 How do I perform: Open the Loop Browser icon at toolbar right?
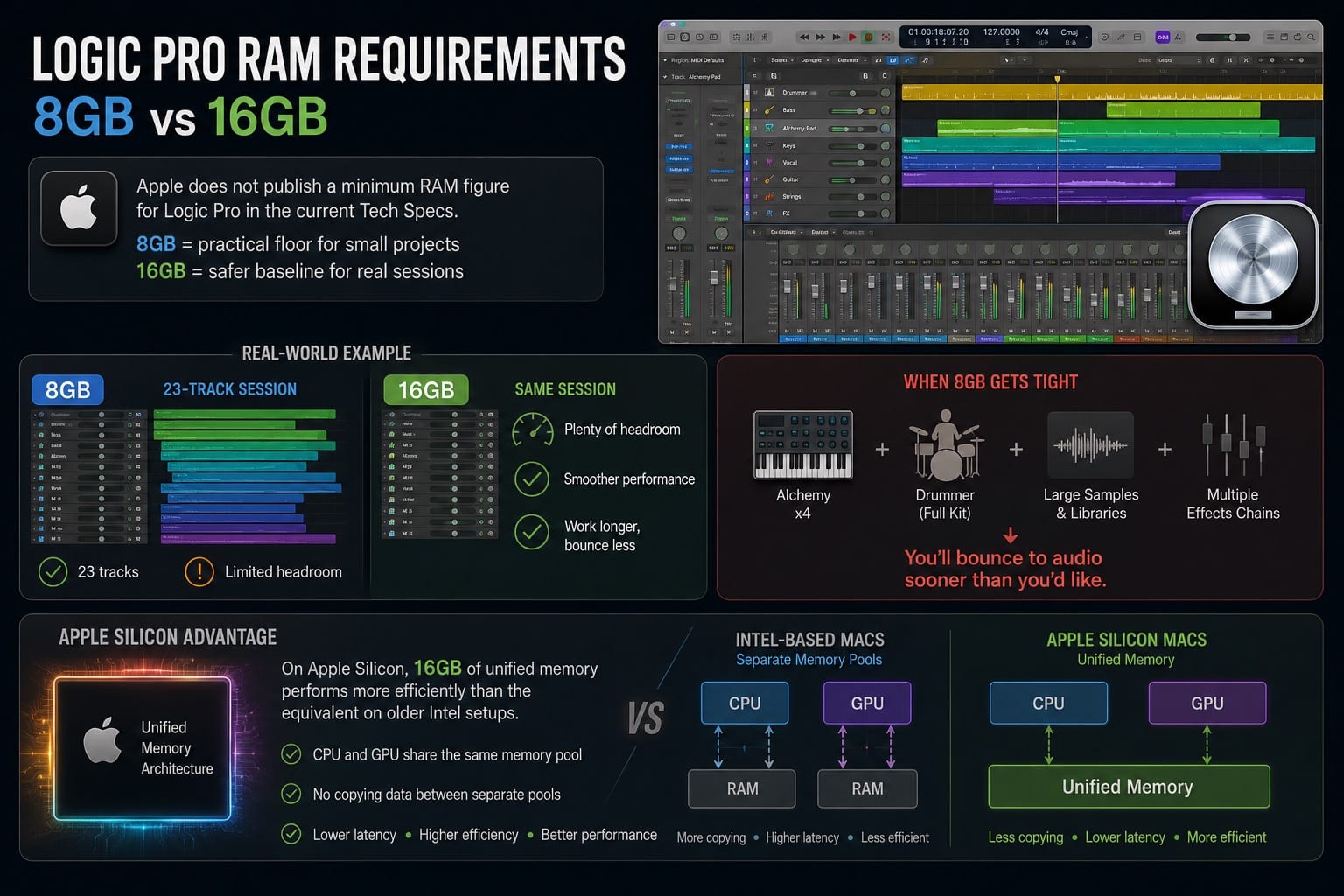(1298, 37)
